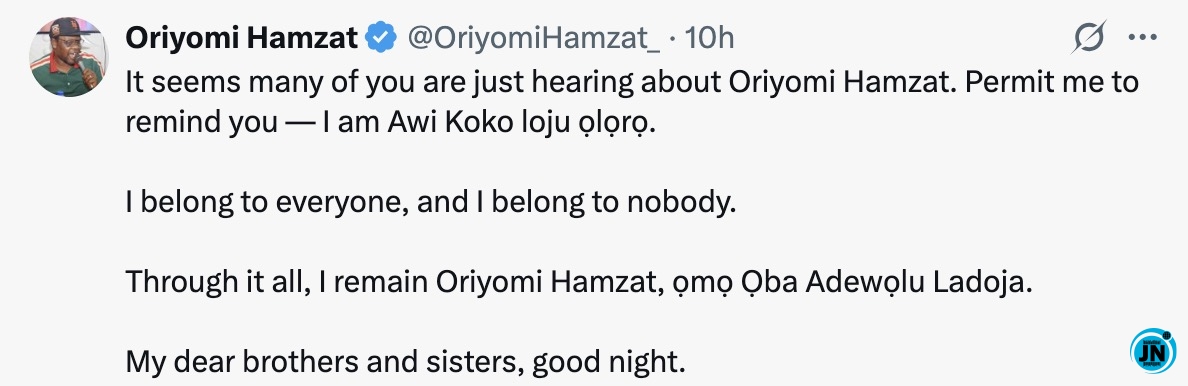The width and height of the screenshot is (1188, 386).
Task: Click the JN watermark logo
Action: (x=1152, y=351)
